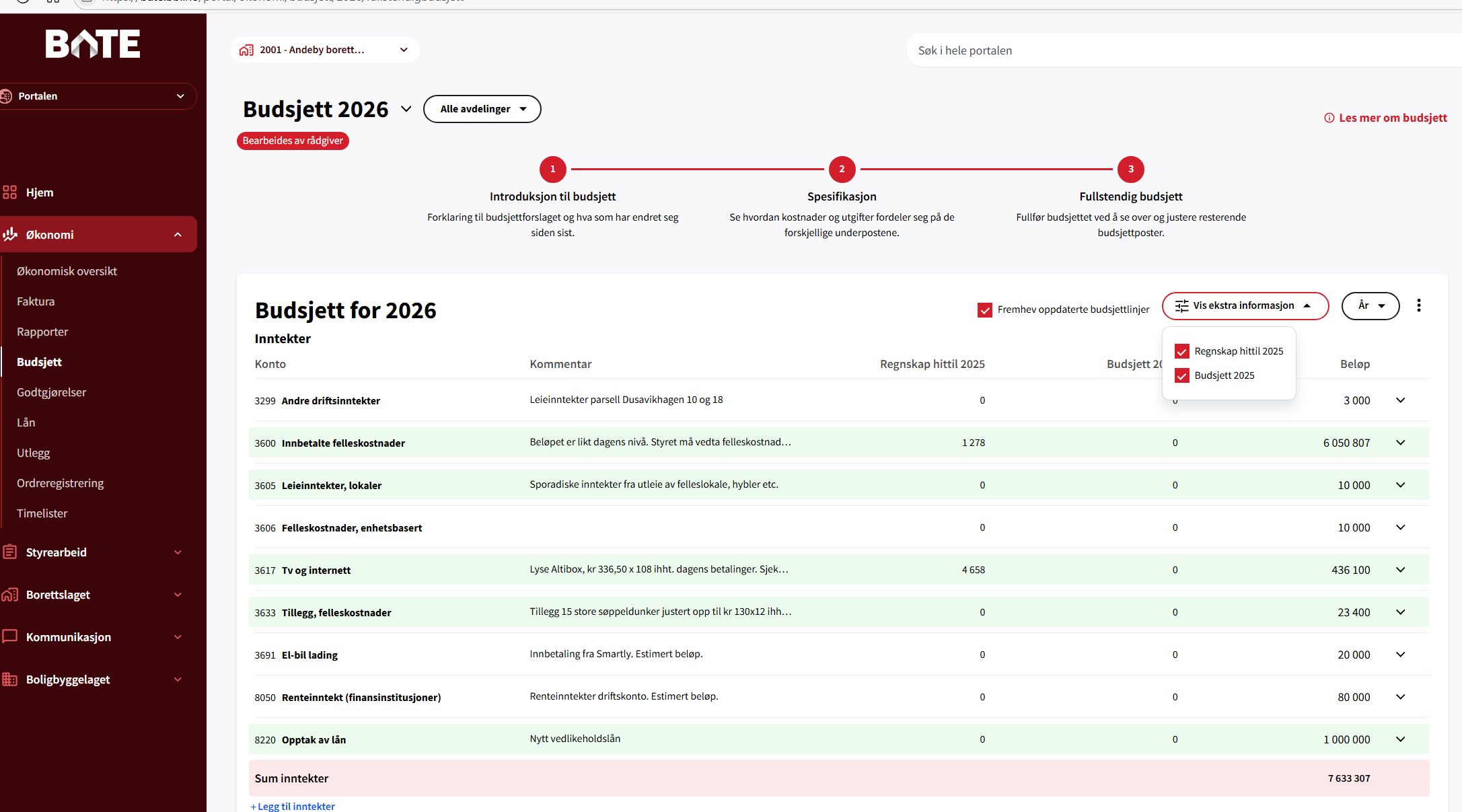
Task: Go to Godtgjørelser menu item
Action: tap(51, 392)
